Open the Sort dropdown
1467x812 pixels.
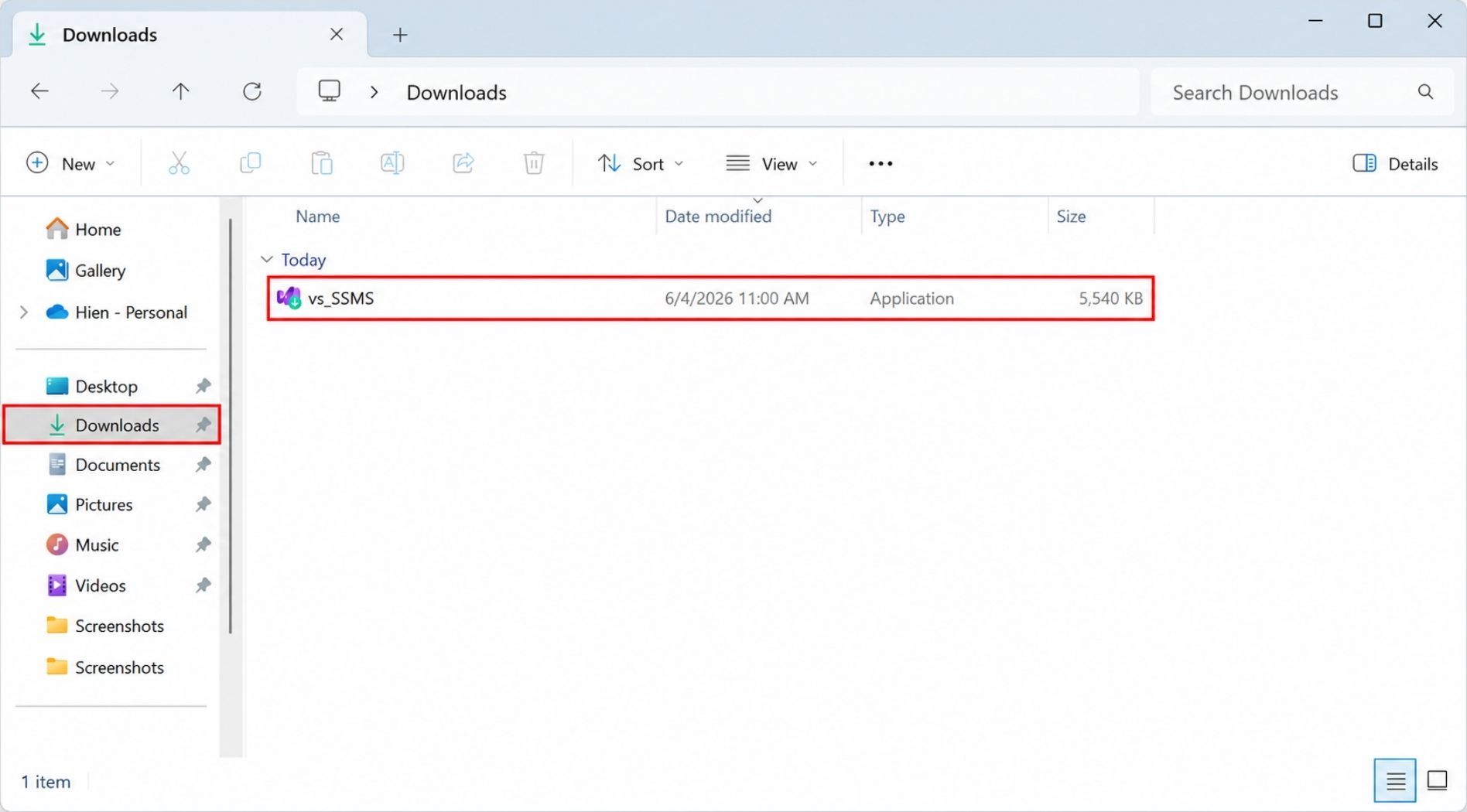pyautogui.click(x=641, y=163)
